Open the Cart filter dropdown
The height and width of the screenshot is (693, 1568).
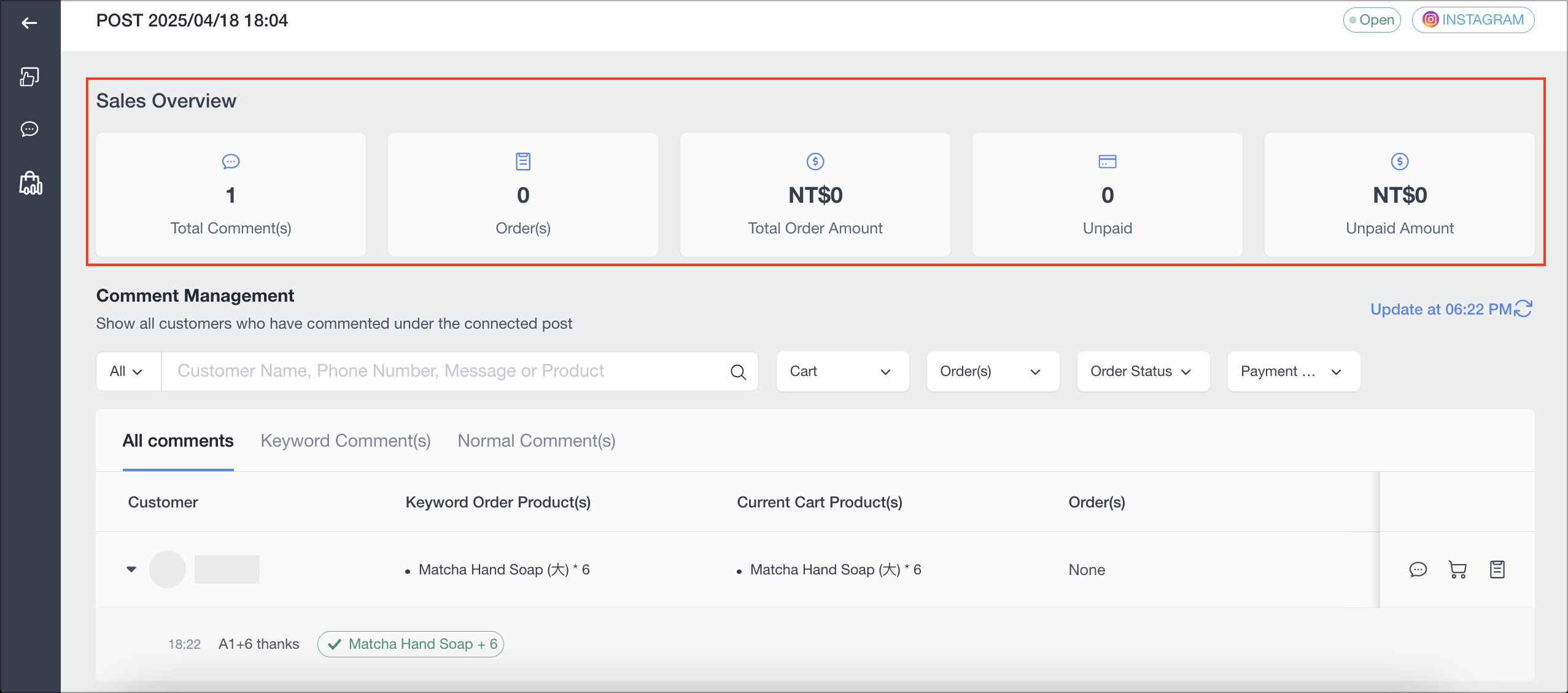[x=842, y=371]
